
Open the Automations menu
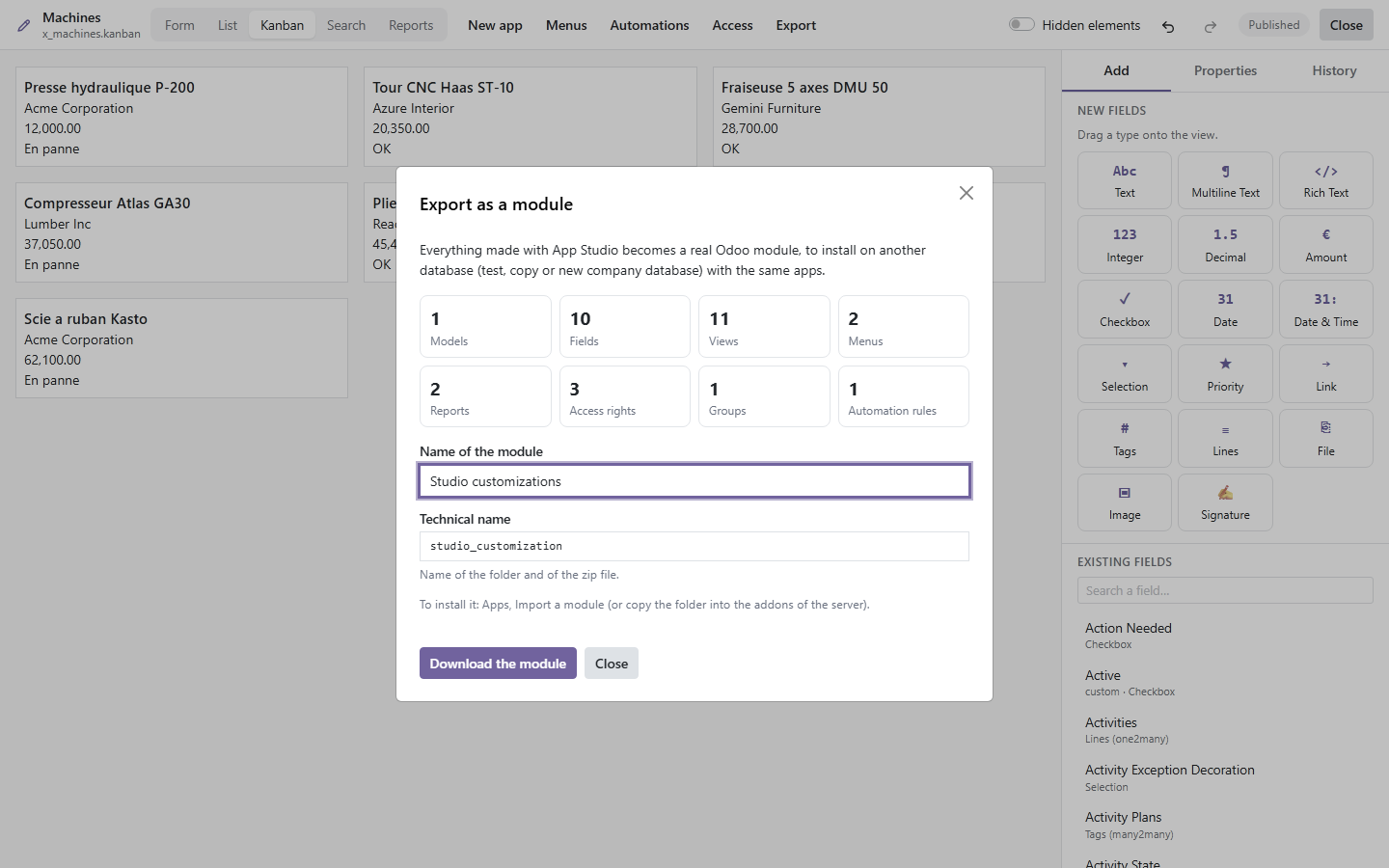tap(649, 25)
